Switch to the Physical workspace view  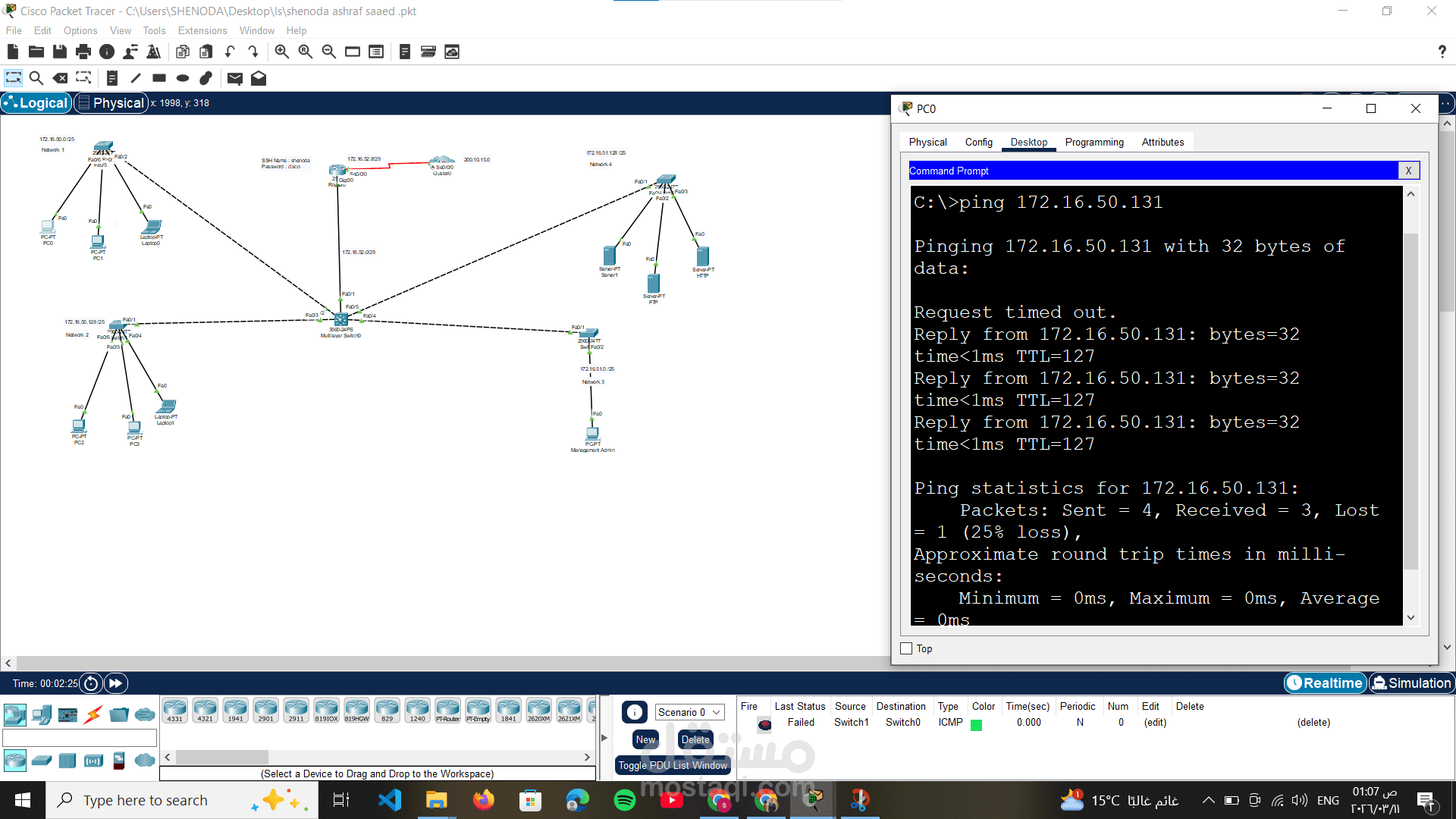click(x=111, y=102)
